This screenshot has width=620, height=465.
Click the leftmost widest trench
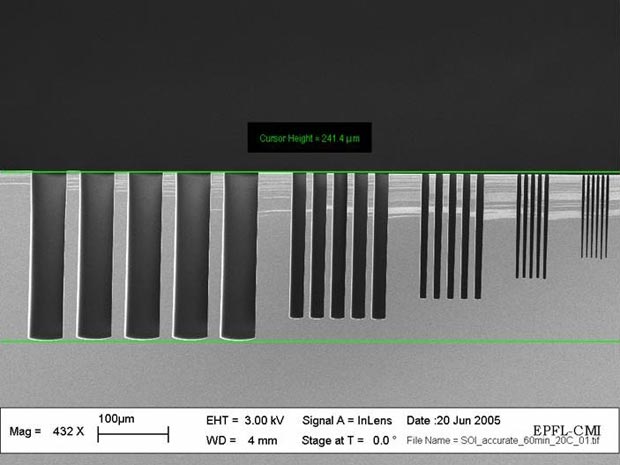click(47, 255)
